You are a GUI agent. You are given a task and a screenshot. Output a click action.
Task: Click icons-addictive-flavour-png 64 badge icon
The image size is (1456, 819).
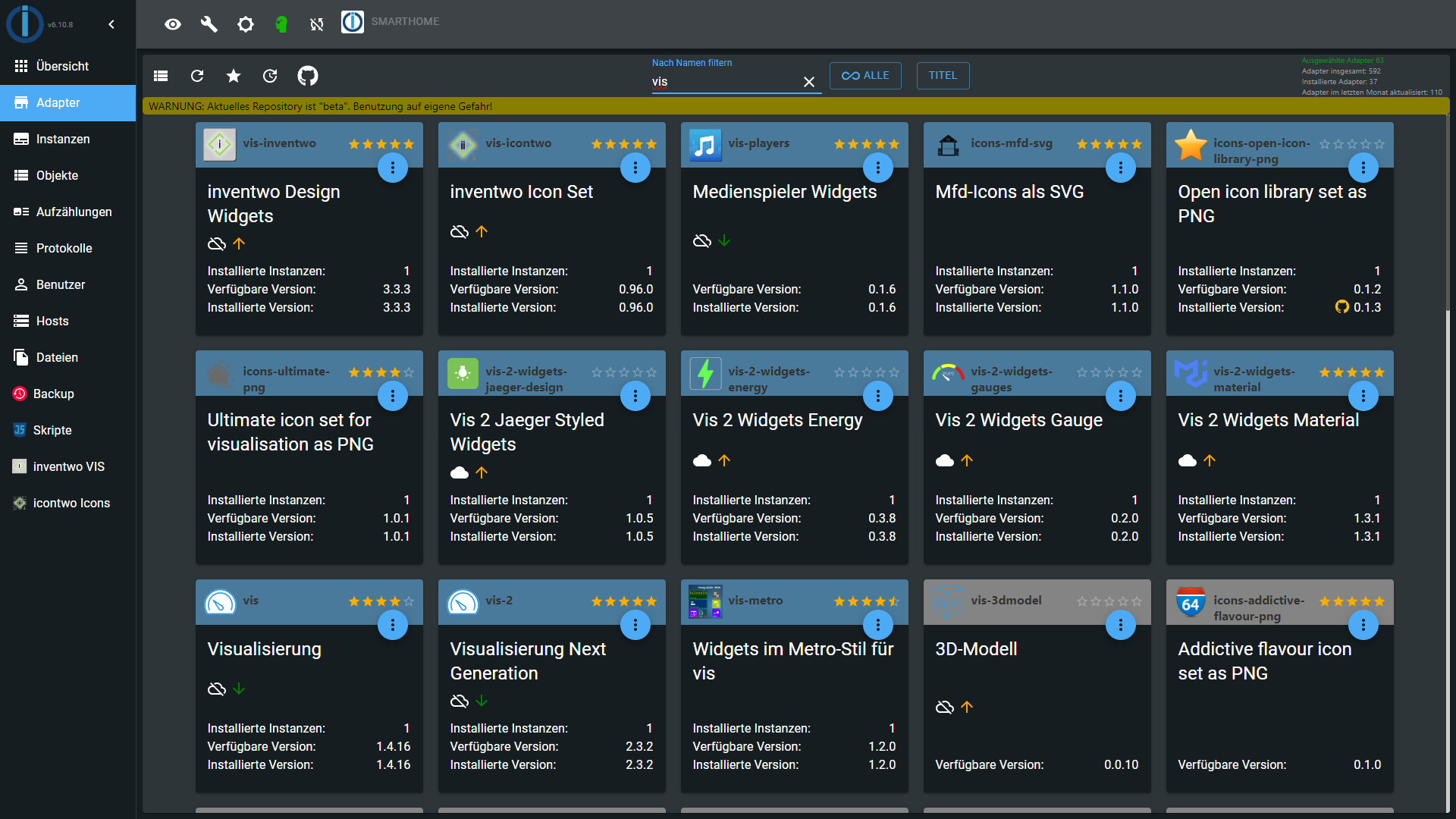[1191, 602]
